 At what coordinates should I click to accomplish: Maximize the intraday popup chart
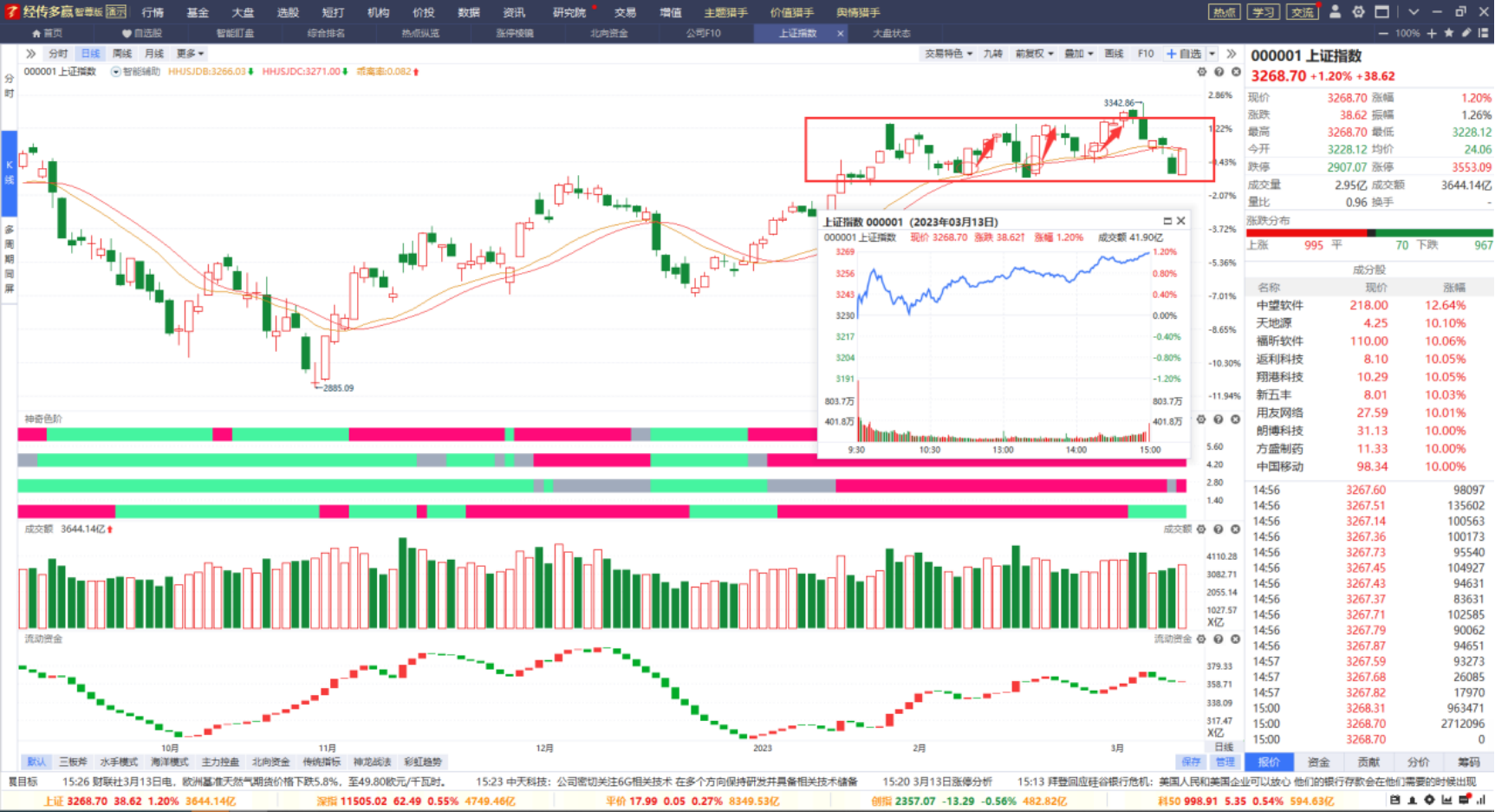point(1167,221)
